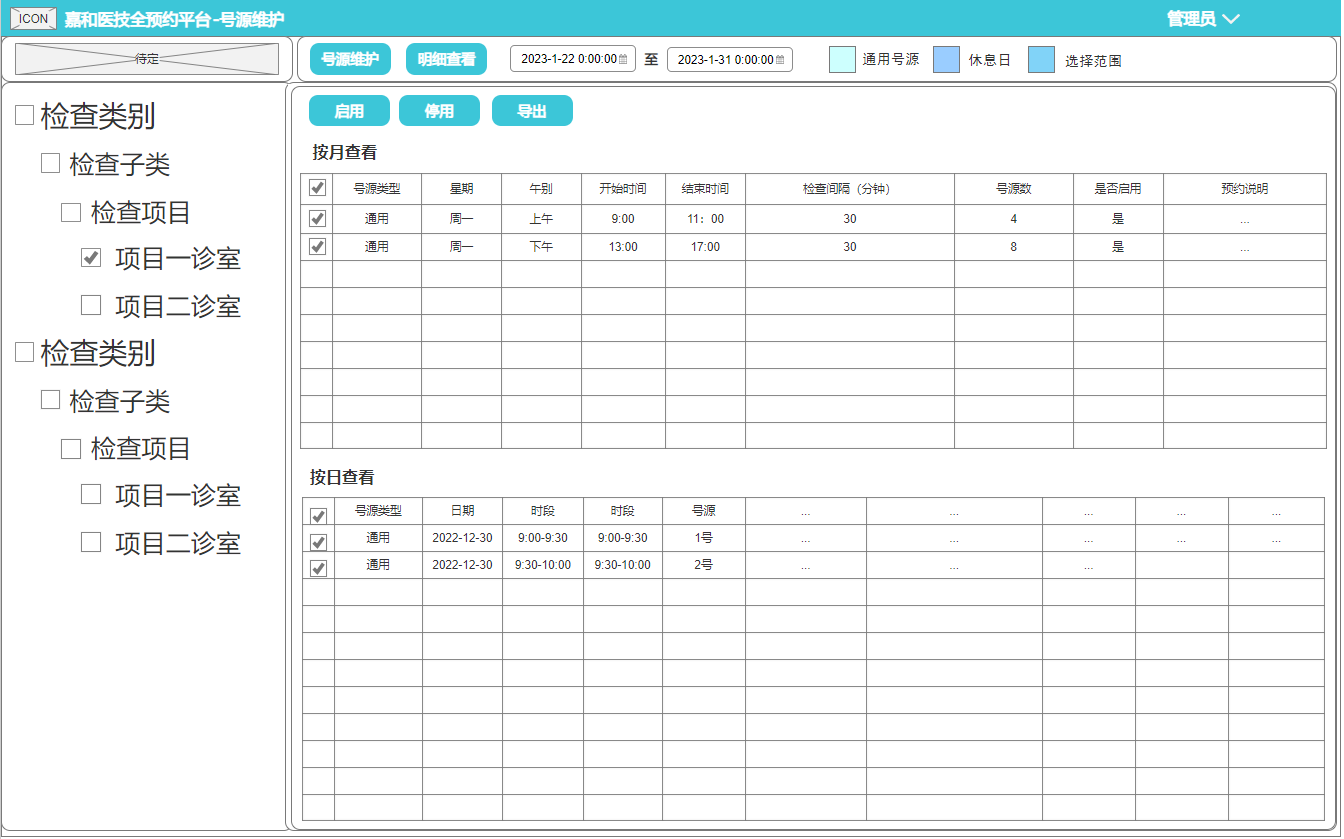This screenshot has width=1344, height=839.
Task: Export data with the 导出 button
Action: (532, 111)
